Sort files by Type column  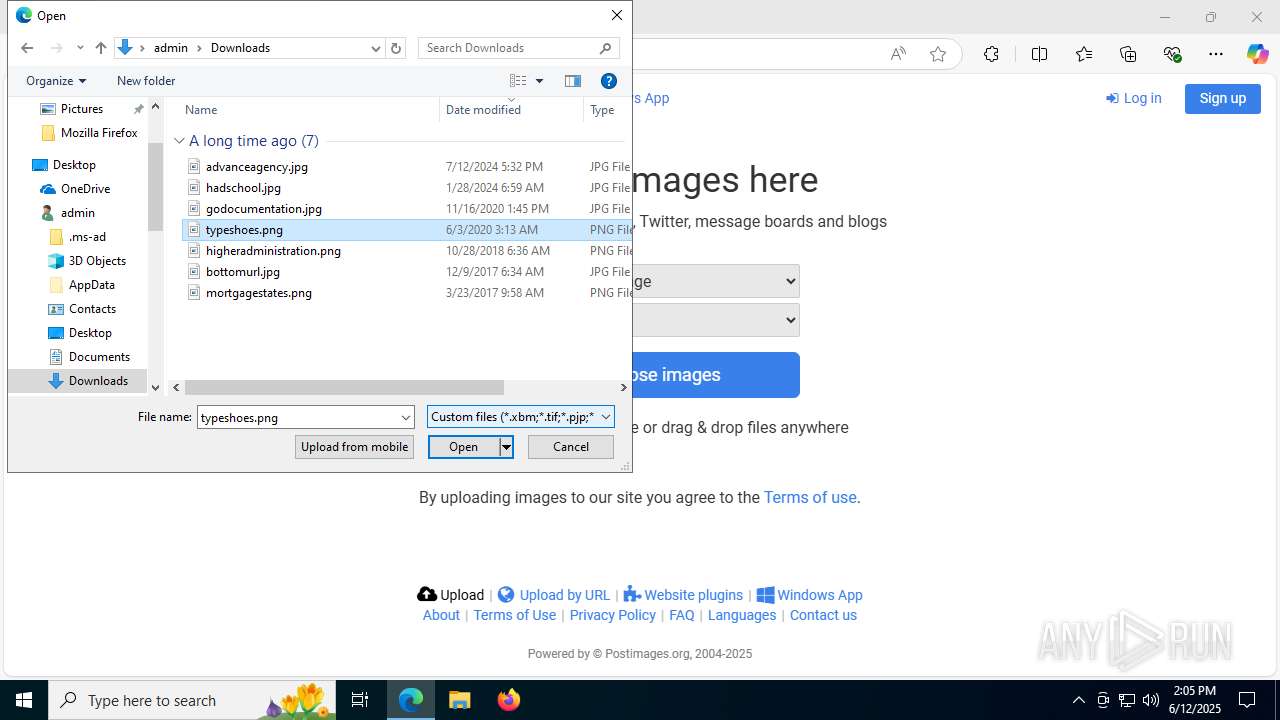[x=602, y=110]
